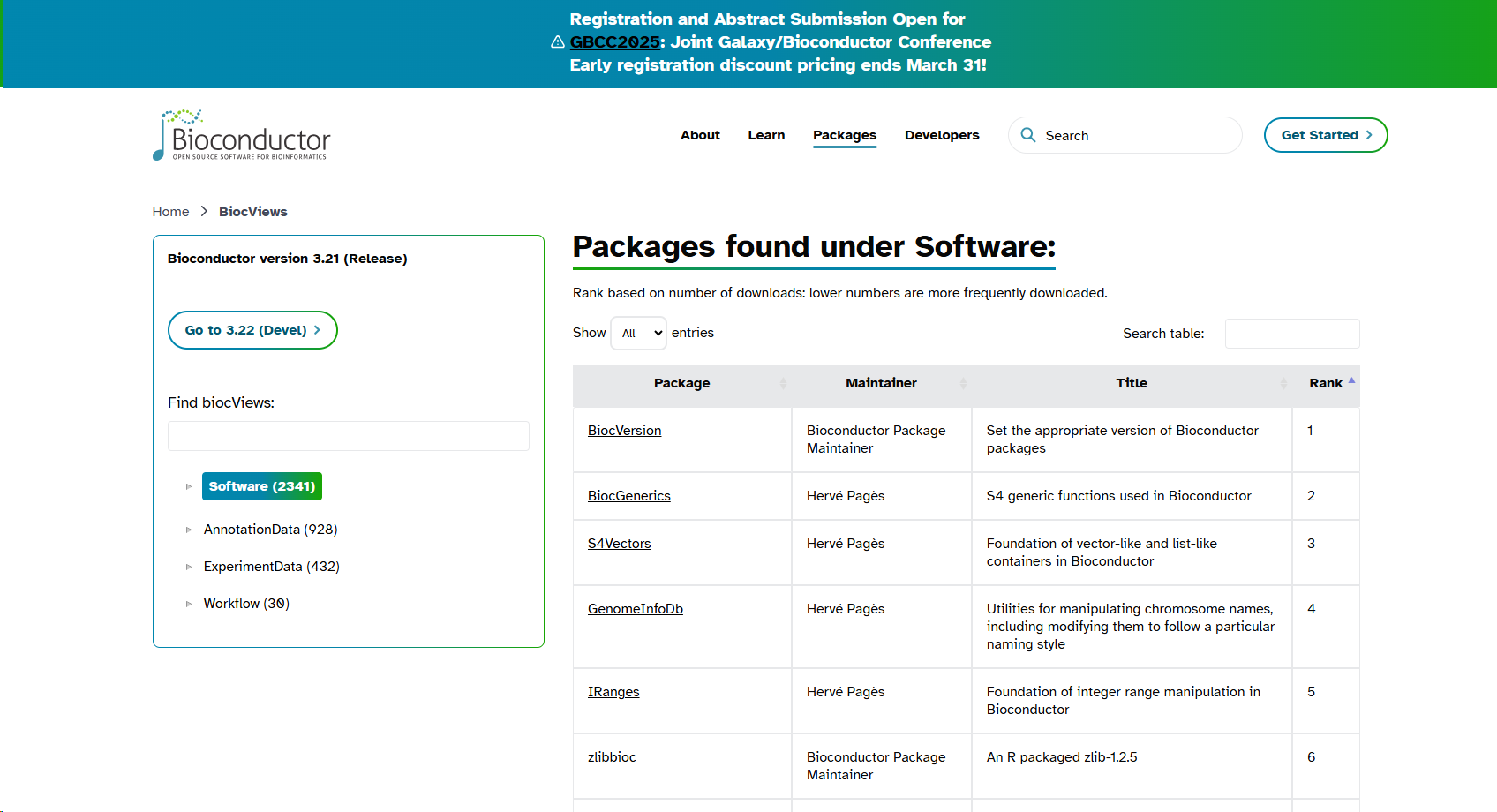
Task: Select Workflow (30) in the tree
Action: (246, 604)
